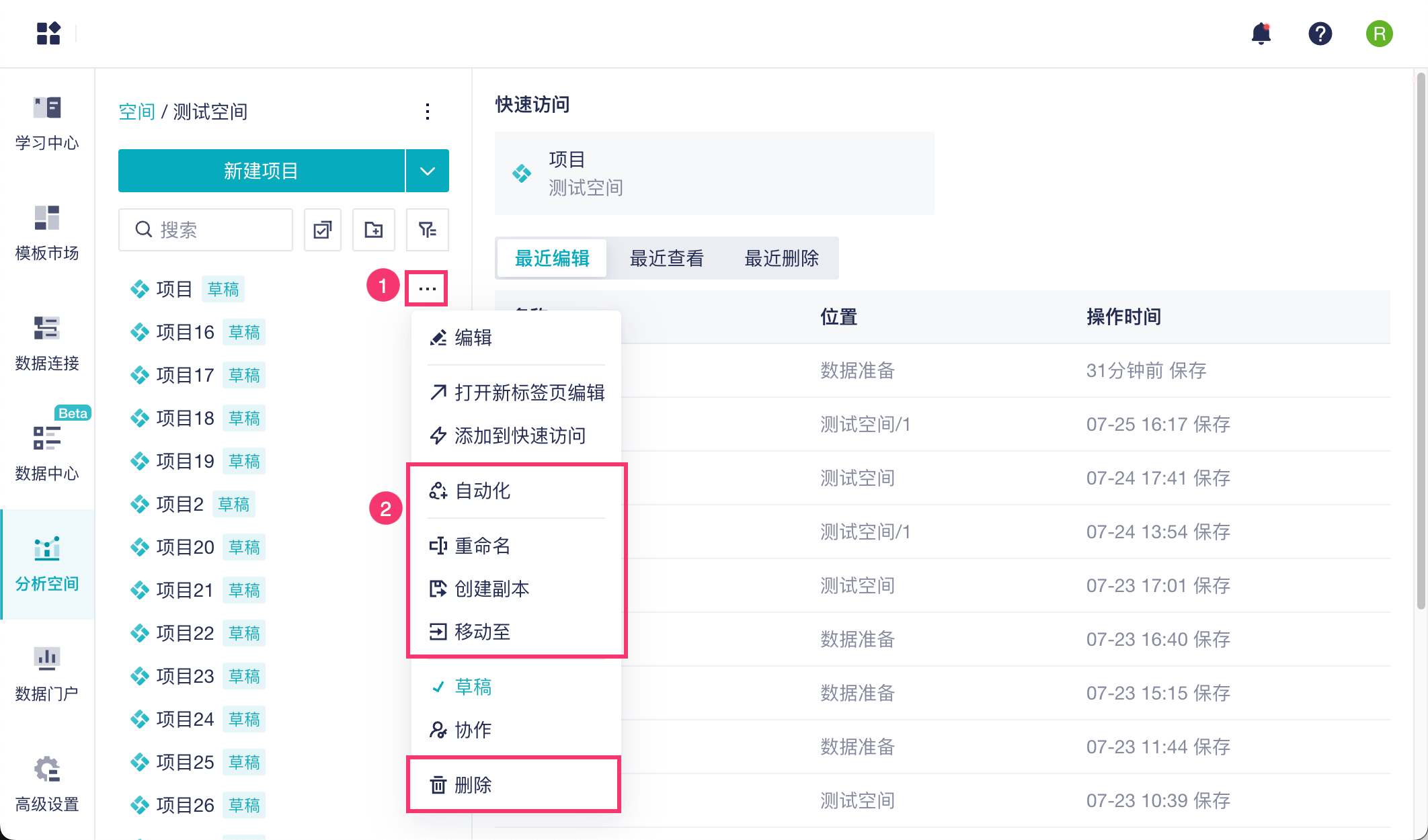Click the batch select checkbox icon
This screenshot has width=1428, height=840.
click(323, 230)
